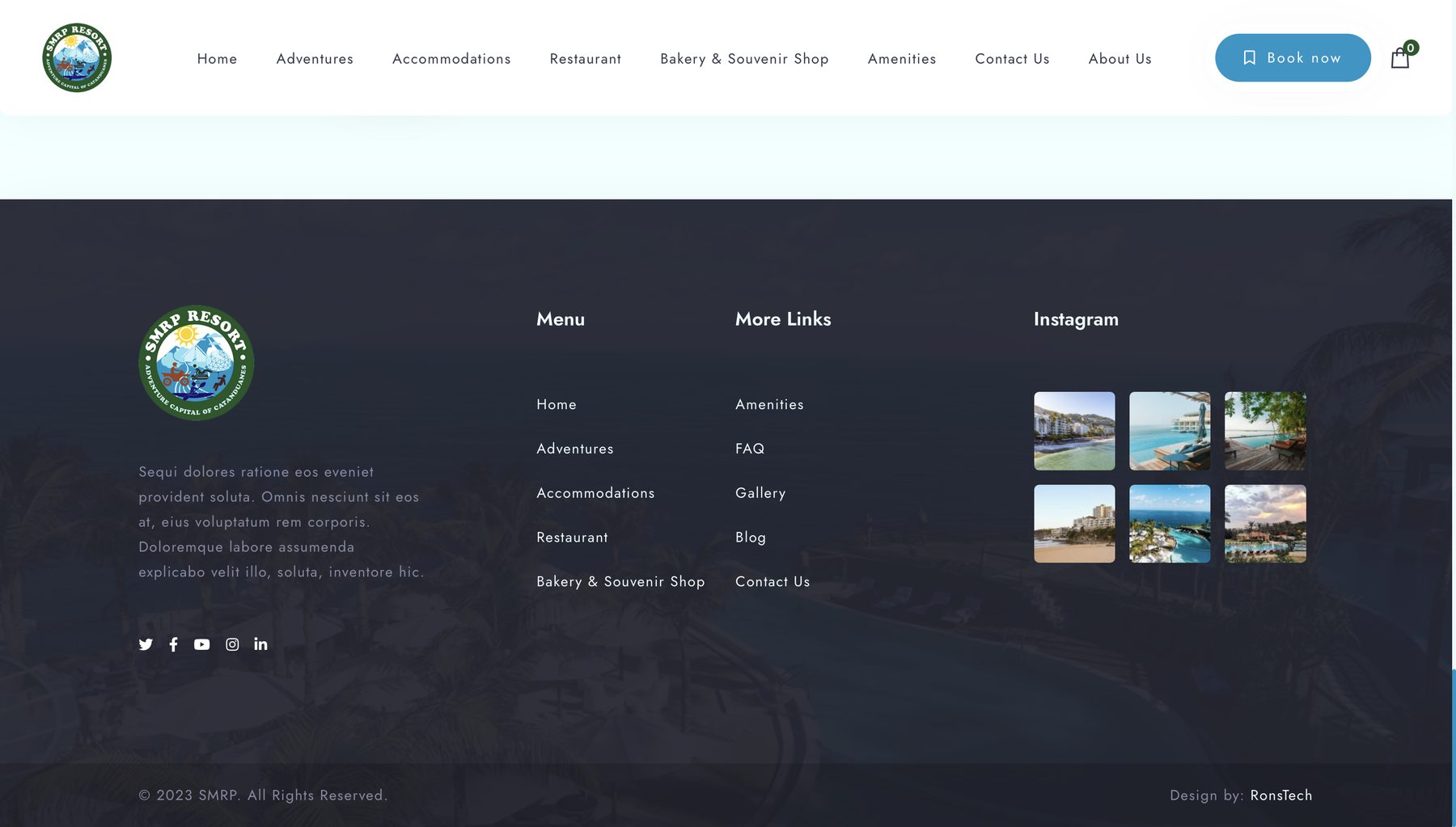
Task: Open Instagram photo of curved pool by ocean
Action: 1170,524
